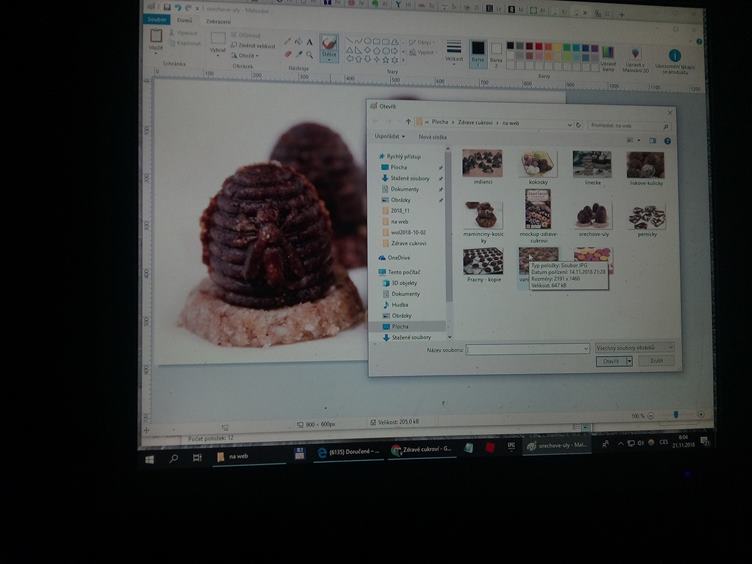
Task: Toggle the preview pane icon in dialog
Action: pos(652,141)
